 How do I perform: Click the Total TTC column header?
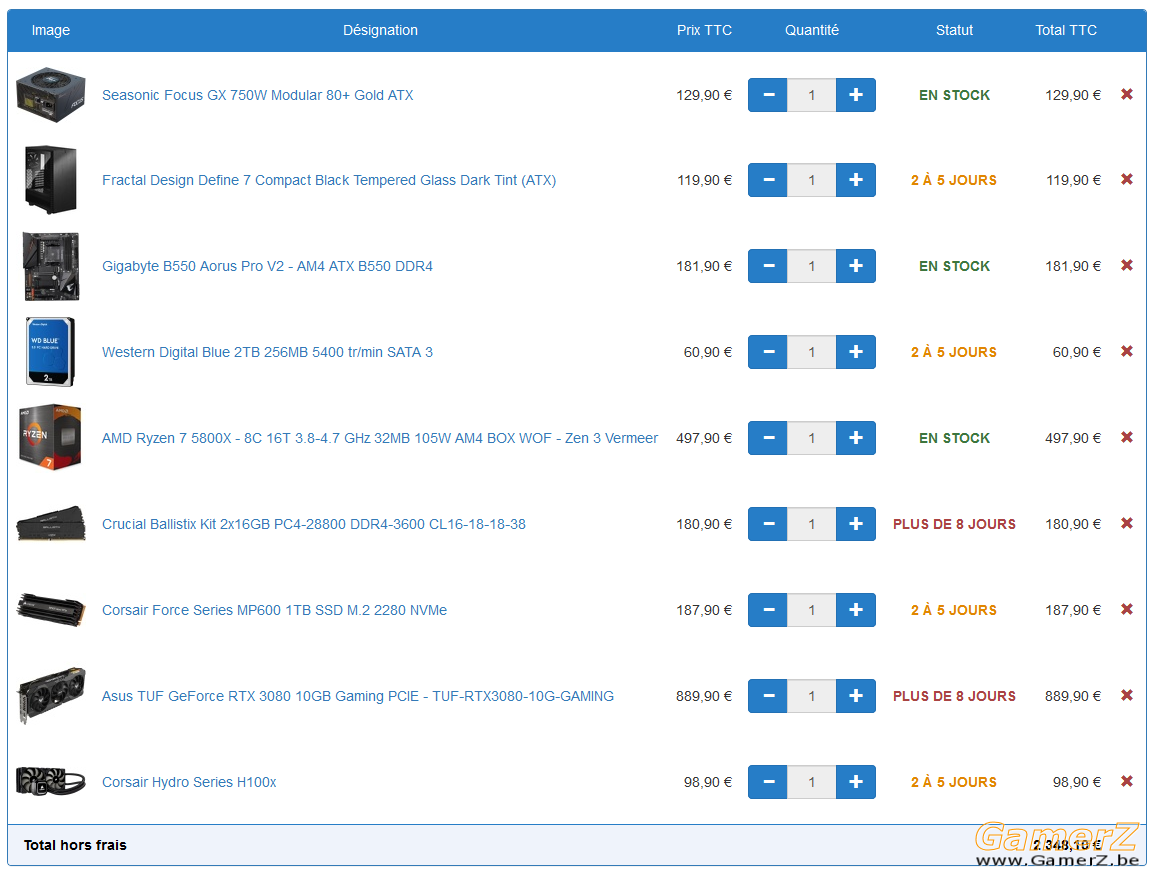1065,30
